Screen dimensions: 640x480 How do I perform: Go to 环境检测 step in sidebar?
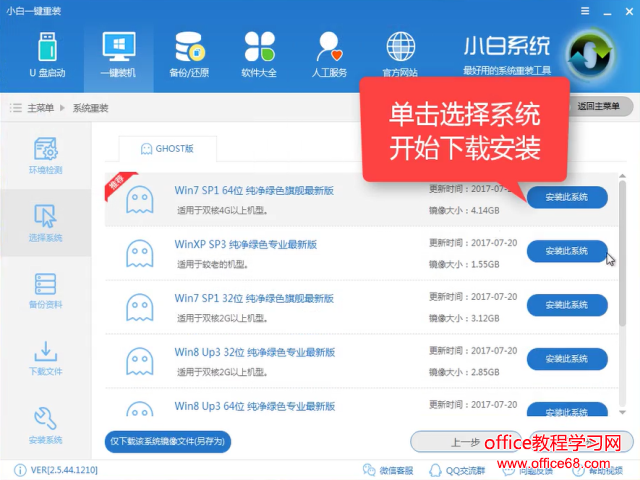pos(45,156)
